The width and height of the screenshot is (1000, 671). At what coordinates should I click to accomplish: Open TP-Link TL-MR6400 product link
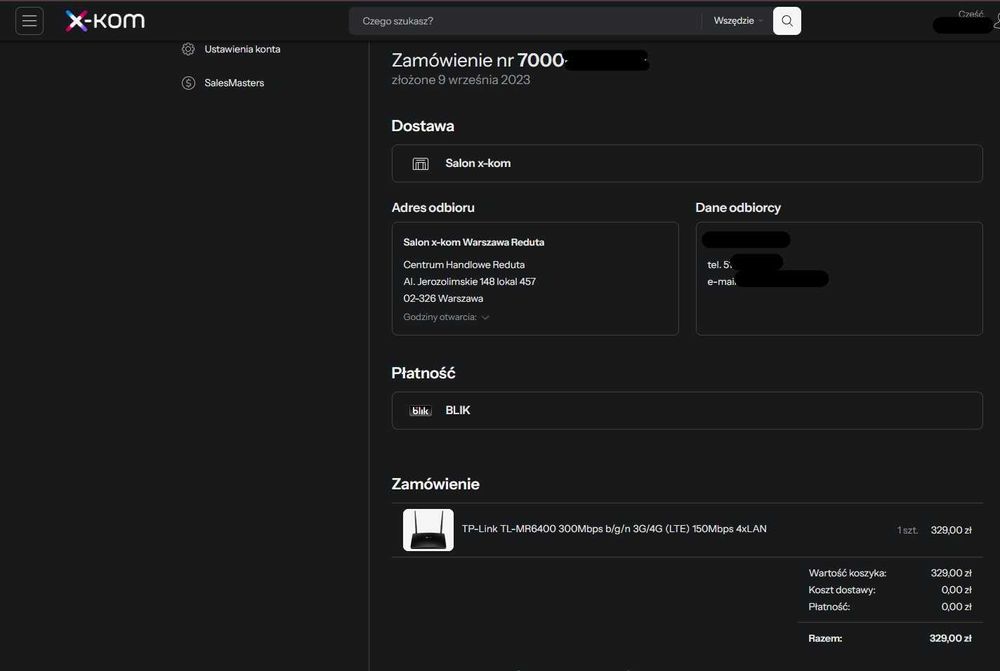[x=614, y=529]
